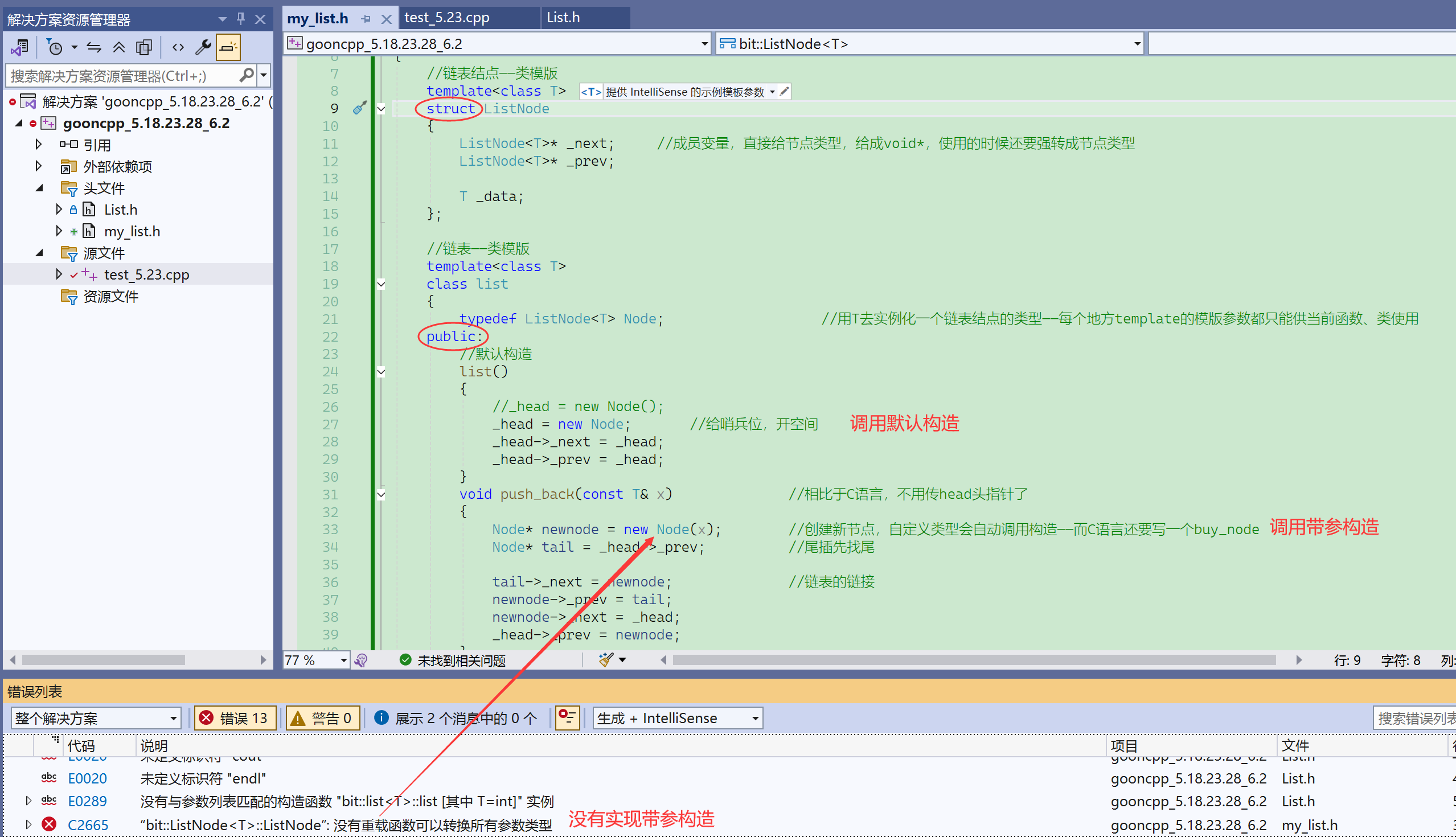Click Collapse All in Solution Explorer toolbar

click(x=118, y=47)
